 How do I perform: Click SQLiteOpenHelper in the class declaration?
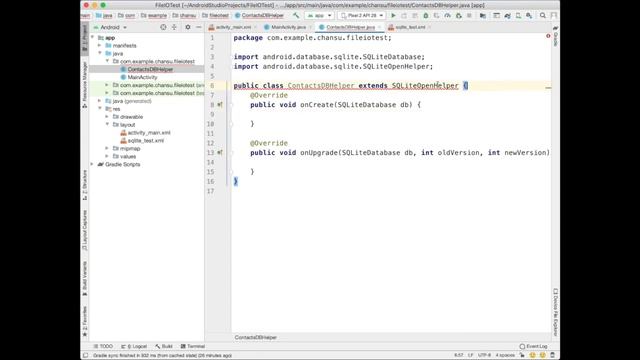(x=425, y=86)
